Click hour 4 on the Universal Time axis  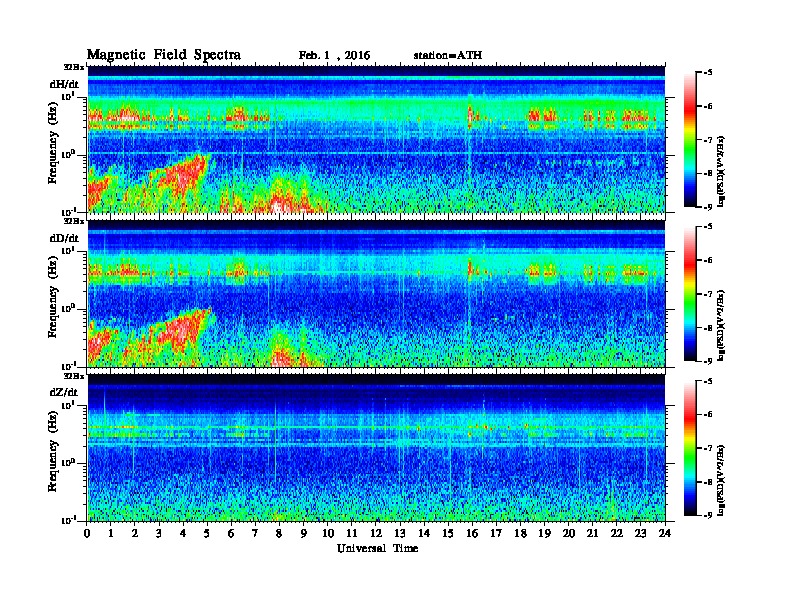183,533
